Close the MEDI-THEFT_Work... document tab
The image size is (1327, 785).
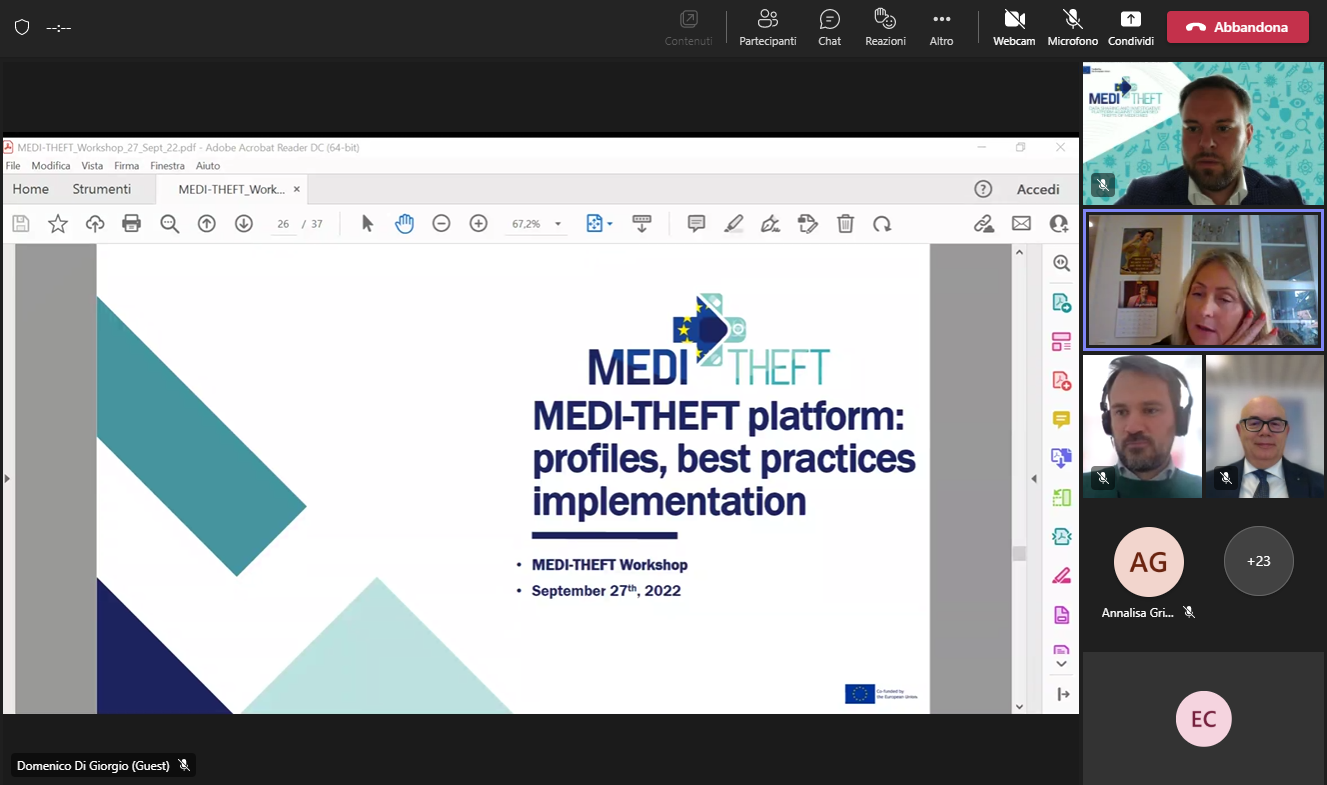pyautogui.click(x=297, y=189)
